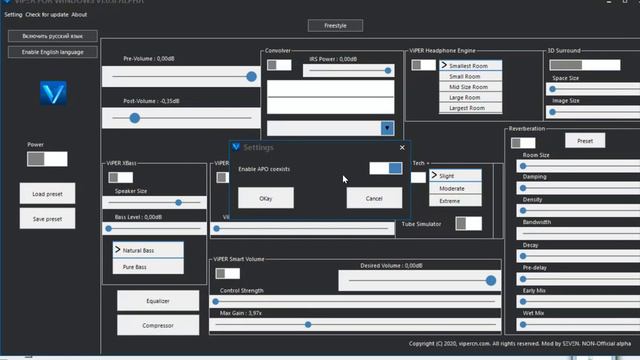Click Okay in the Settings dialog

click(x=266, y=198)
